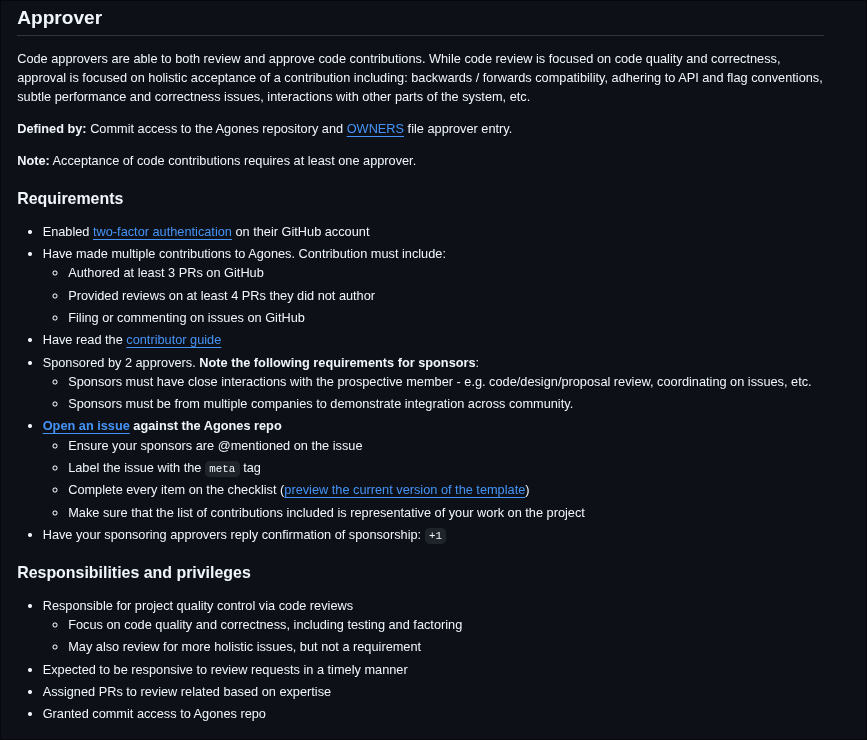The image size is (867, 740).
Task: Click the two-factor authentication link
Action: (x=162, y=232)
